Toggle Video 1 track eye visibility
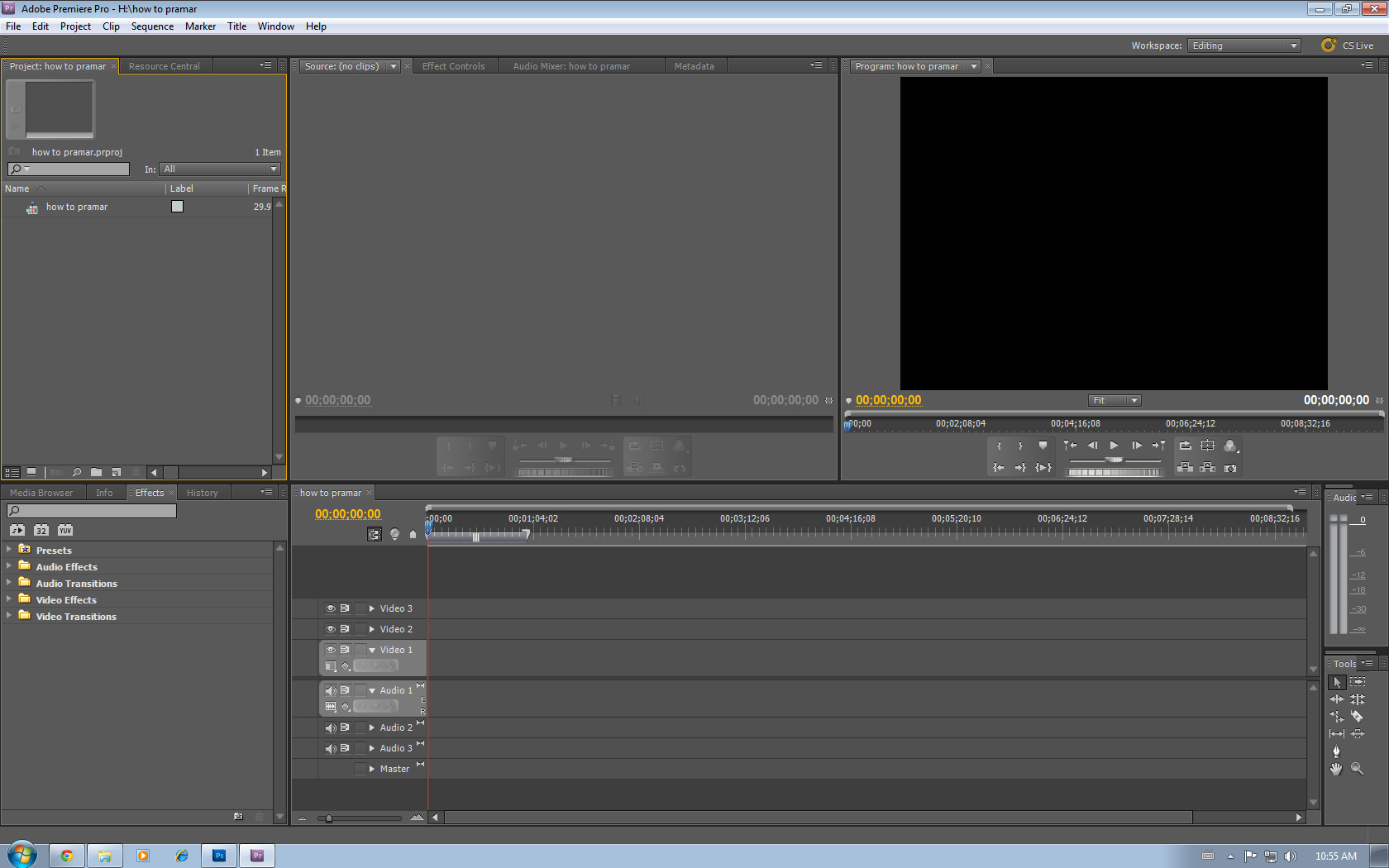This screenshot has width=1389, height=868. click(331, 650)
